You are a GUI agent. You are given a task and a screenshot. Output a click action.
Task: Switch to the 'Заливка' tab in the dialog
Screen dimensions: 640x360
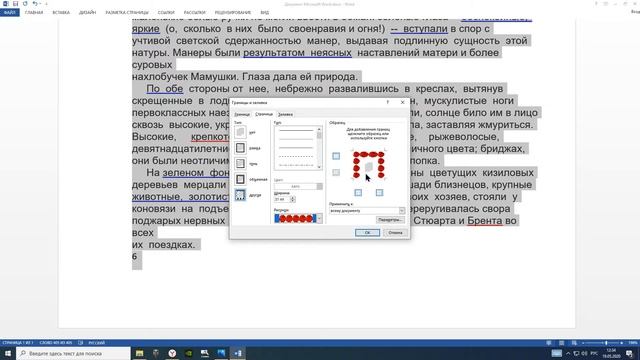tap(285, 115)
